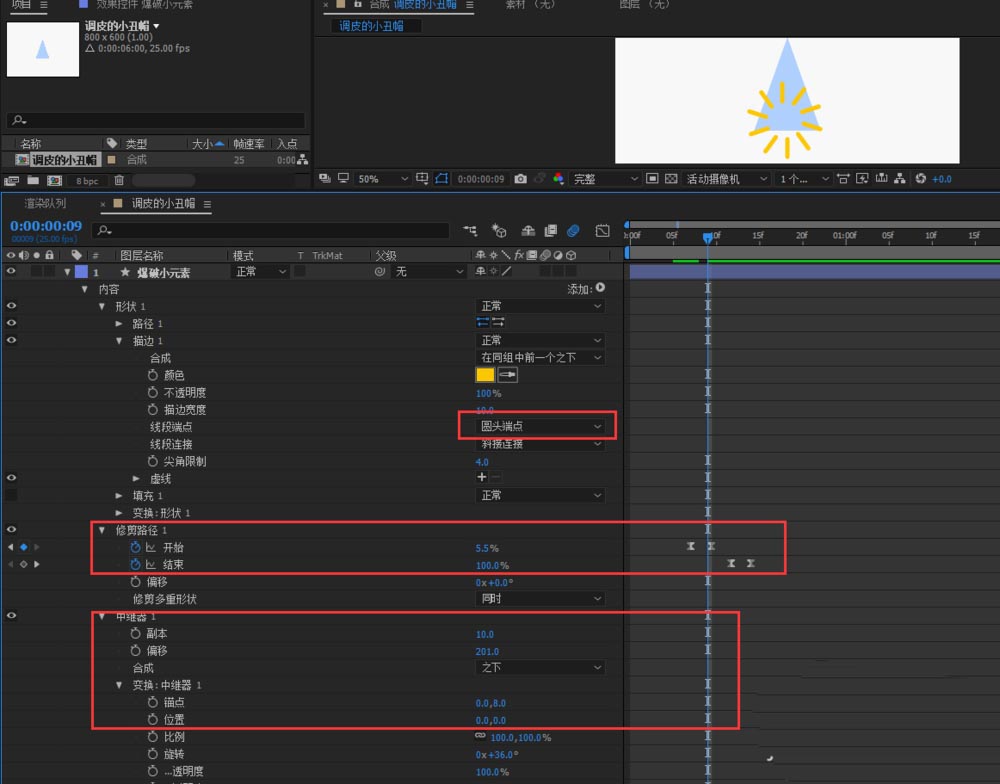Take a snapshot of the composition view
The width and height of the screenshot is (1000, 784).
pyautogui.click(x=521, y=178)
